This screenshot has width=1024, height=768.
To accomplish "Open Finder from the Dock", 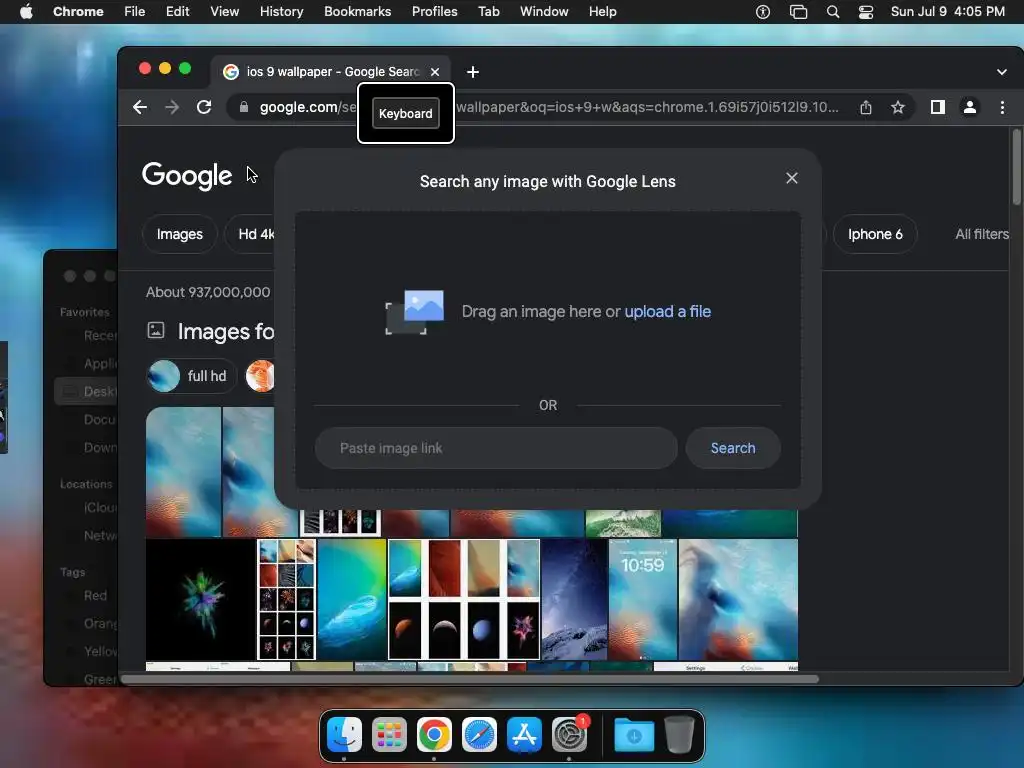I will [344, 735].
